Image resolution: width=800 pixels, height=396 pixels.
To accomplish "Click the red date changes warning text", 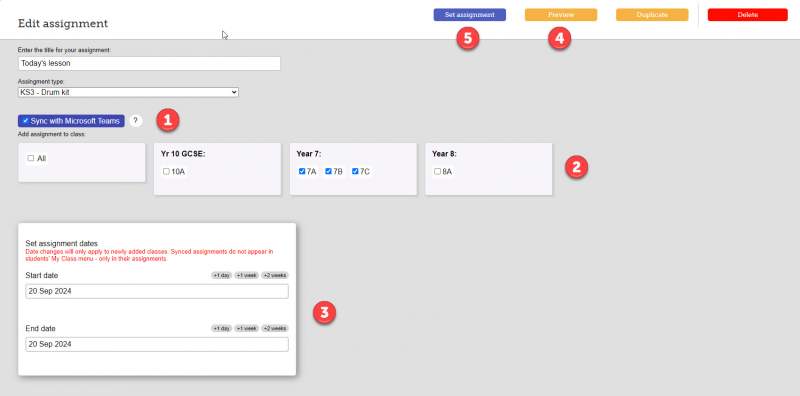I will (149, 255).
